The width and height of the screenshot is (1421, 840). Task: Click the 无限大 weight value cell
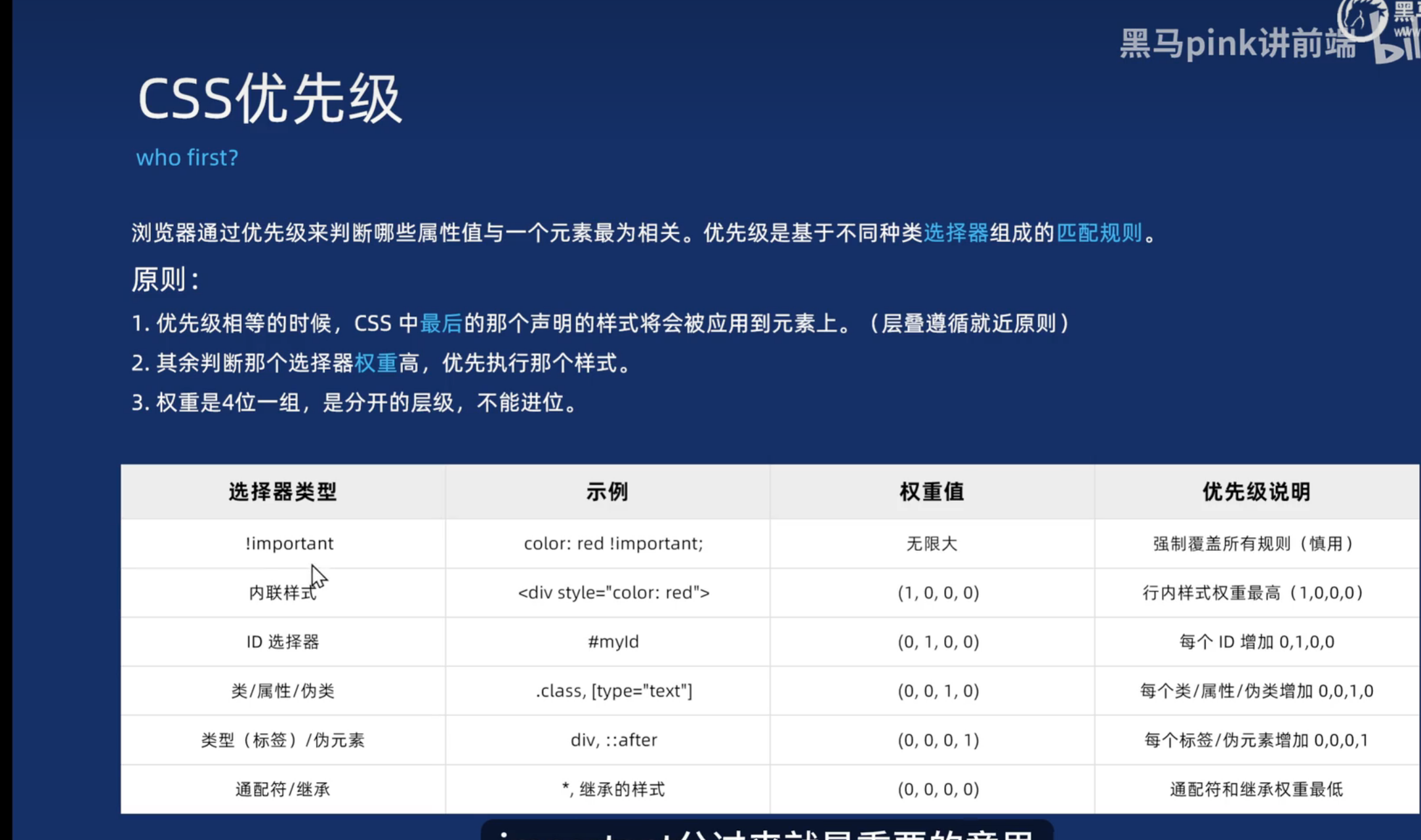pos(932,543)
